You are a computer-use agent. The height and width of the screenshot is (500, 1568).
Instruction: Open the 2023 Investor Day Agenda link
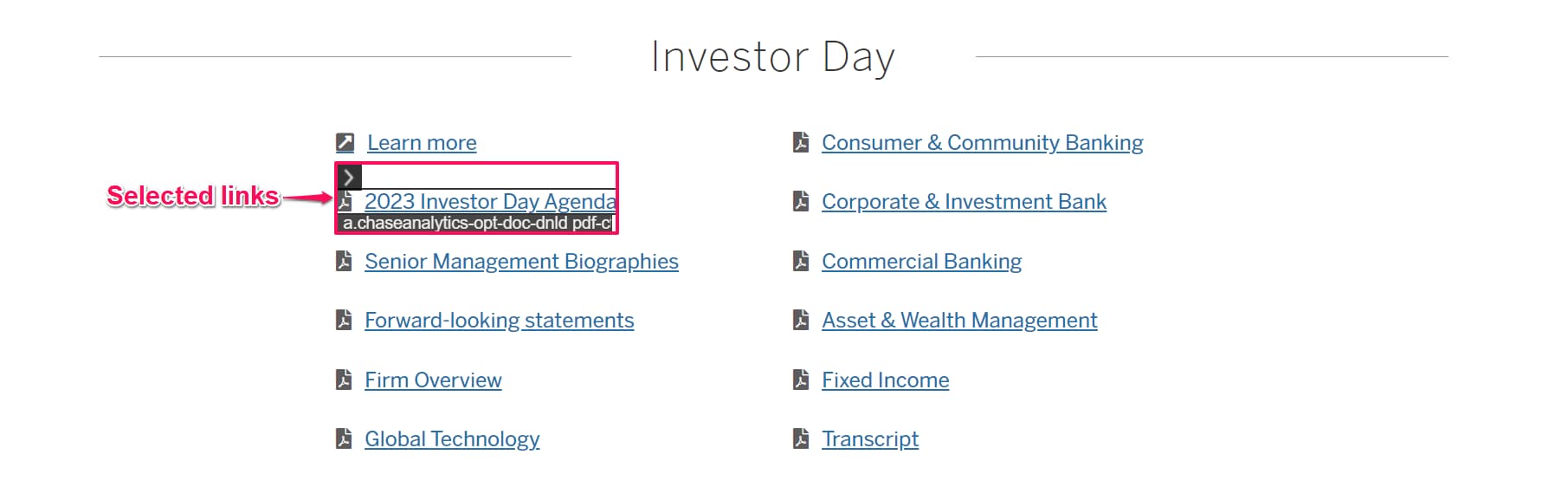coord(489,202)
